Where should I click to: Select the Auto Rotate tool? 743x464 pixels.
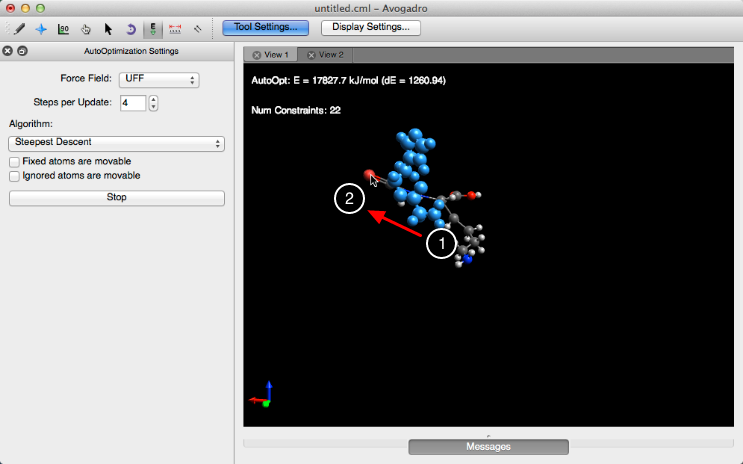point(130,29)
